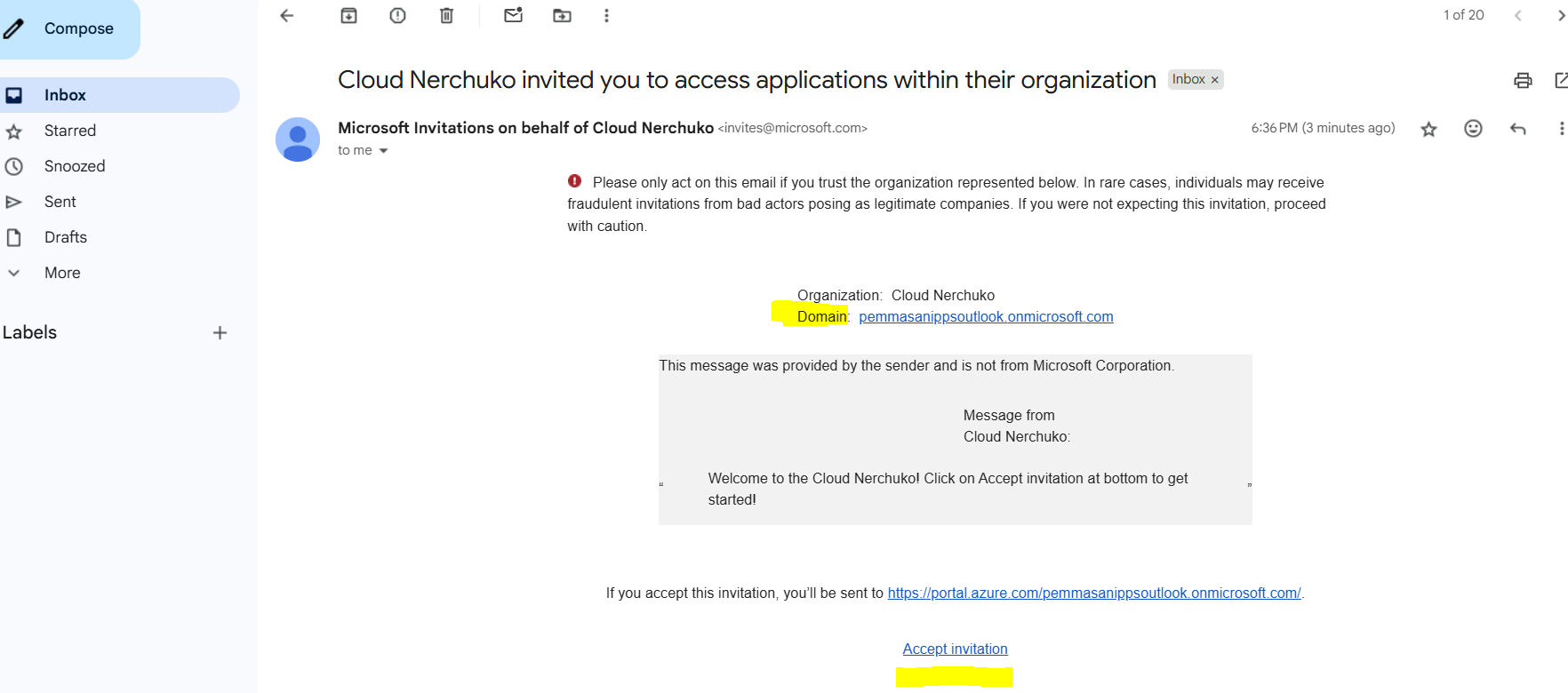Add an emoji reaction
Viewport: 1568px width, 693px height.
click(x=1473, y=129)
